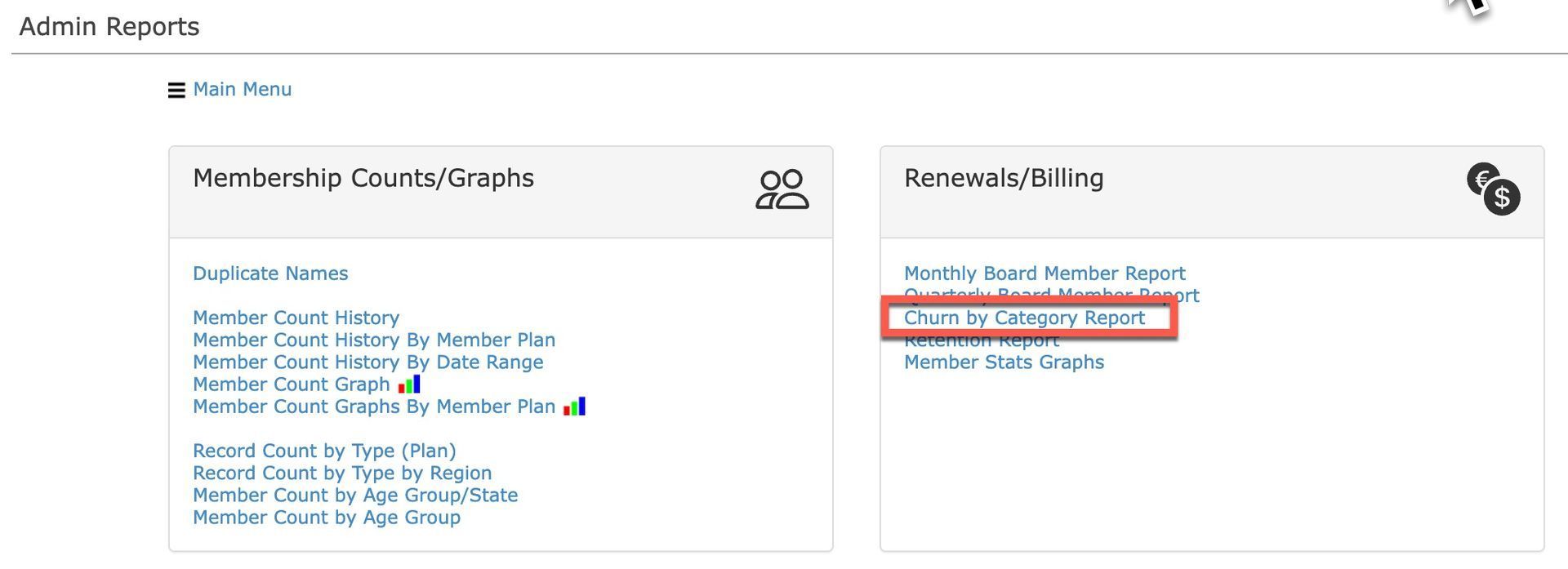Click the members people icon
This screenshot has width=1568, height=569.
782,190
